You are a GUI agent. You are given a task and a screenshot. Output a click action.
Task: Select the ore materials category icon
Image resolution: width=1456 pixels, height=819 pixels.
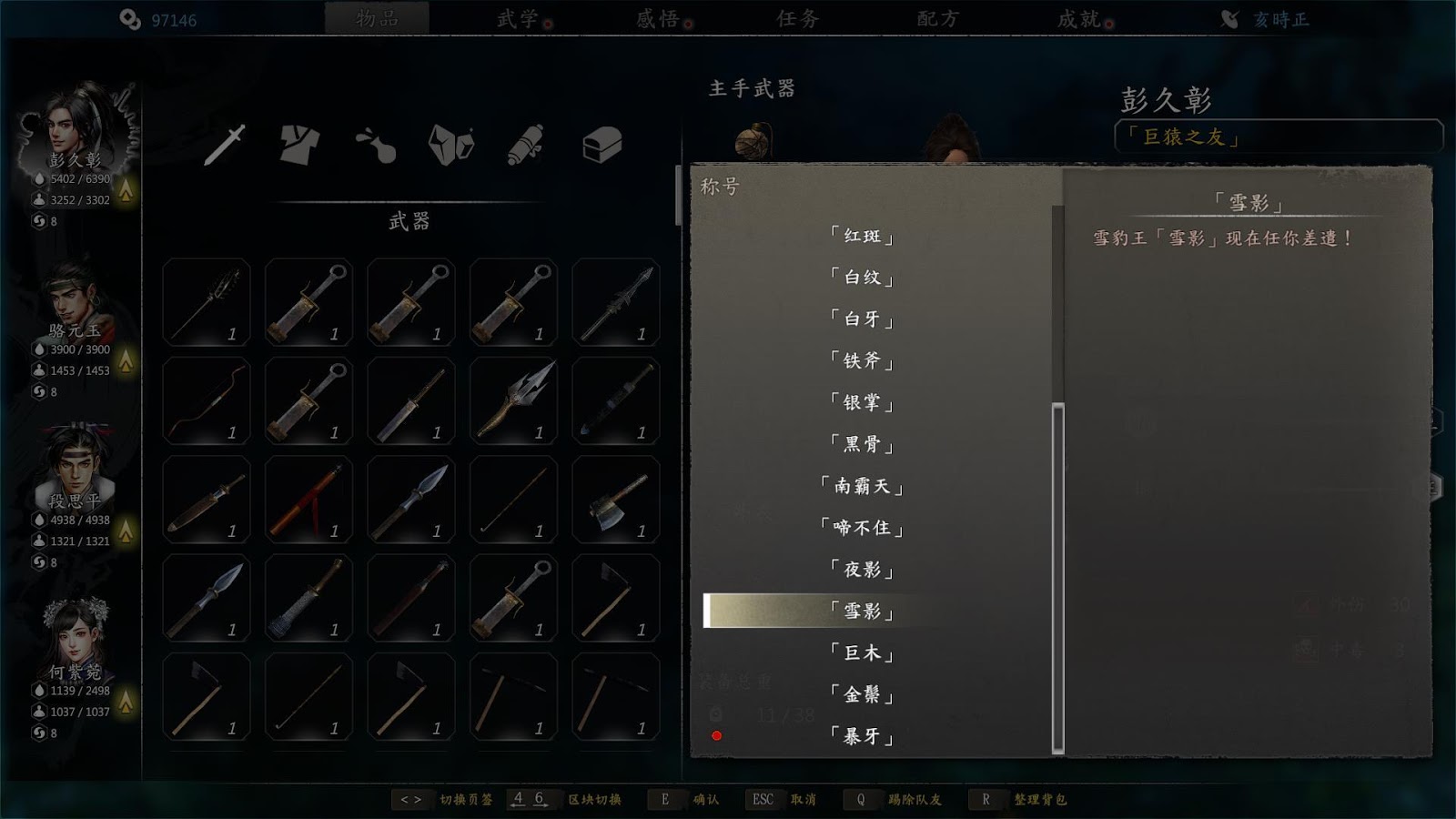point(451,145)
